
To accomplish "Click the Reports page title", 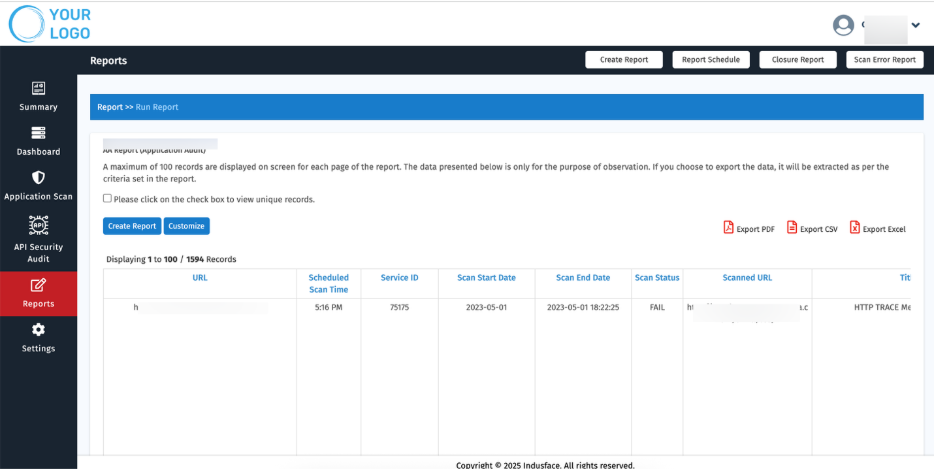I will [x=109, y=61].
